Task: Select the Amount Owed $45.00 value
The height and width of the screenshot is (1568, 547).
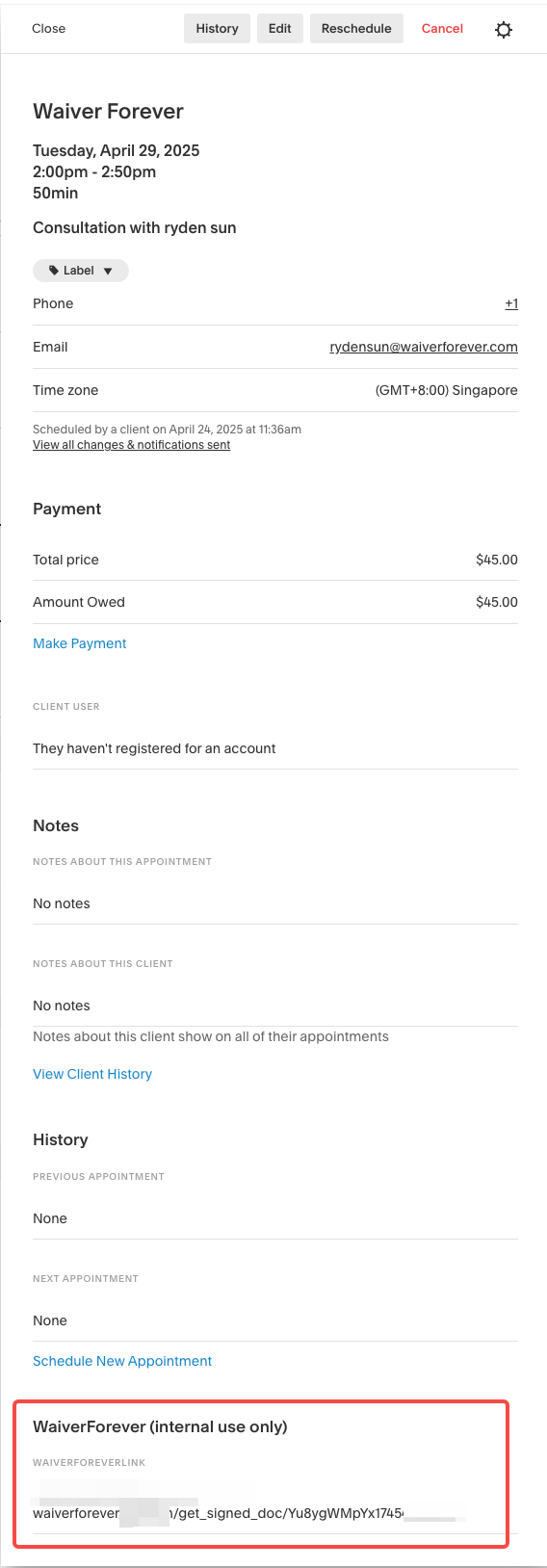Action: [497, 602]
